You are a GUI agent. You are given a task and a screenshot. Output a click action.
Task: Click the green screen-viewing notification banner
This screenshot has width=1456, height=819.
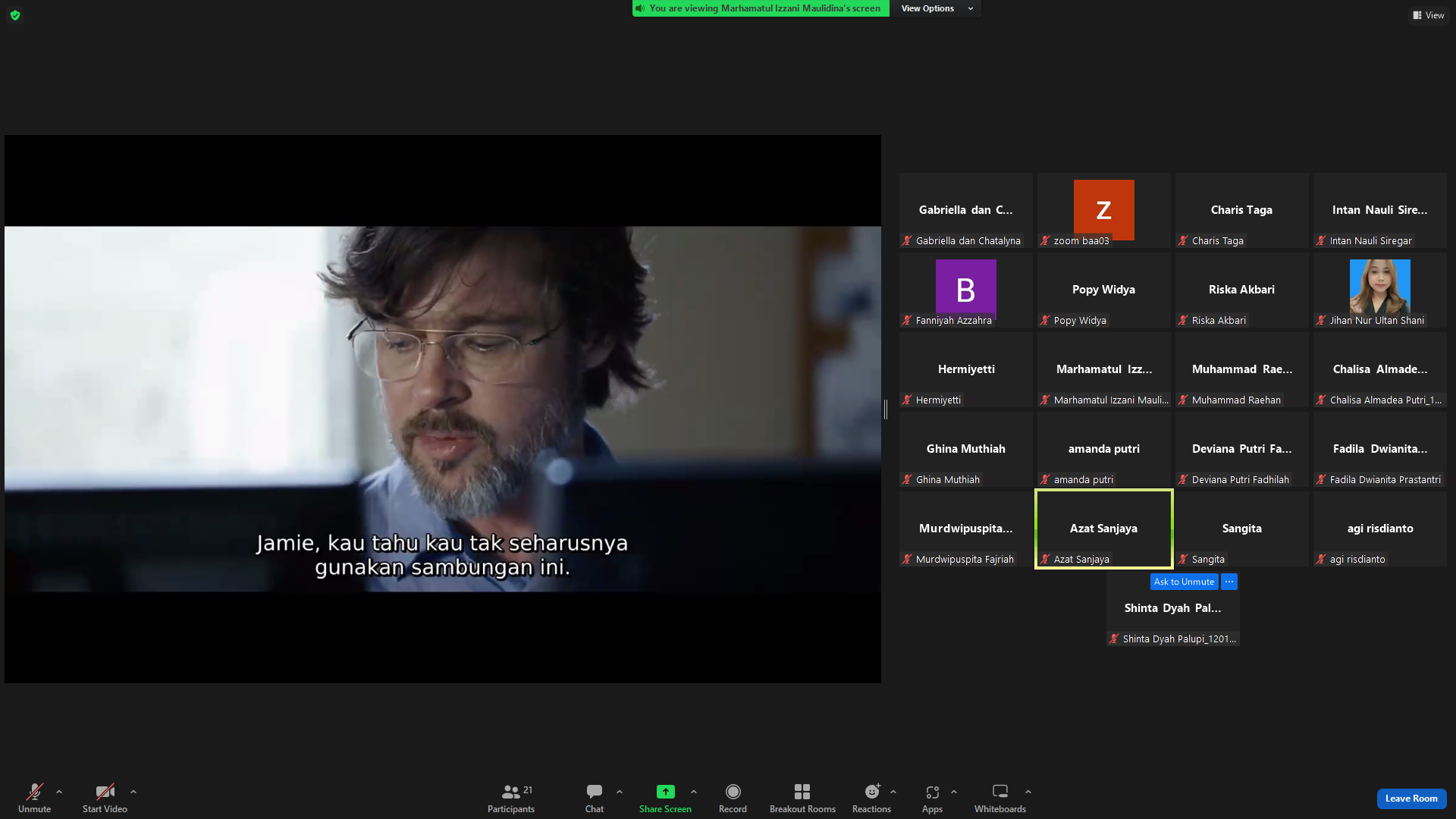761,8
